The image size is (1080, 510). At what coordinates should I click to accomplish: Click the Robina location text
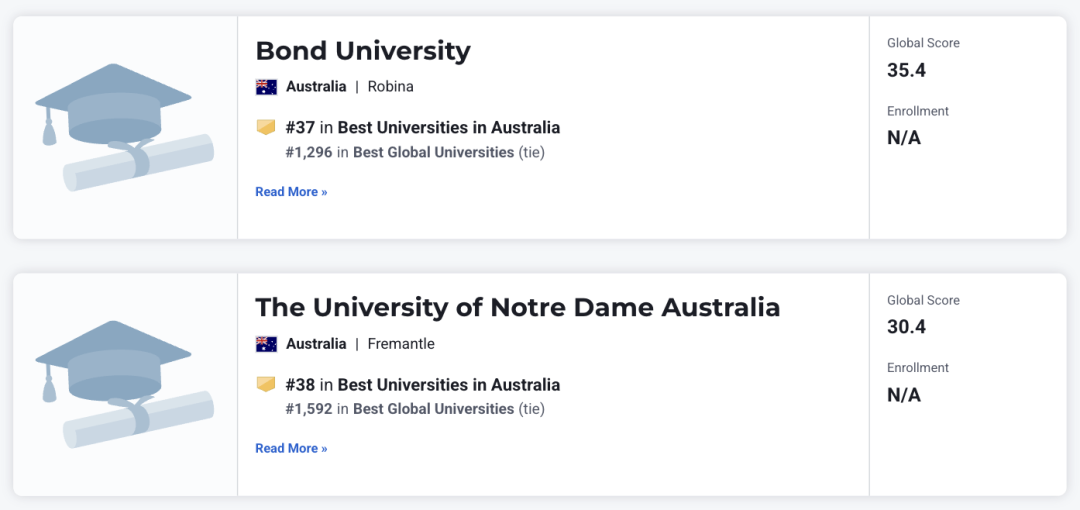point(391,87)
